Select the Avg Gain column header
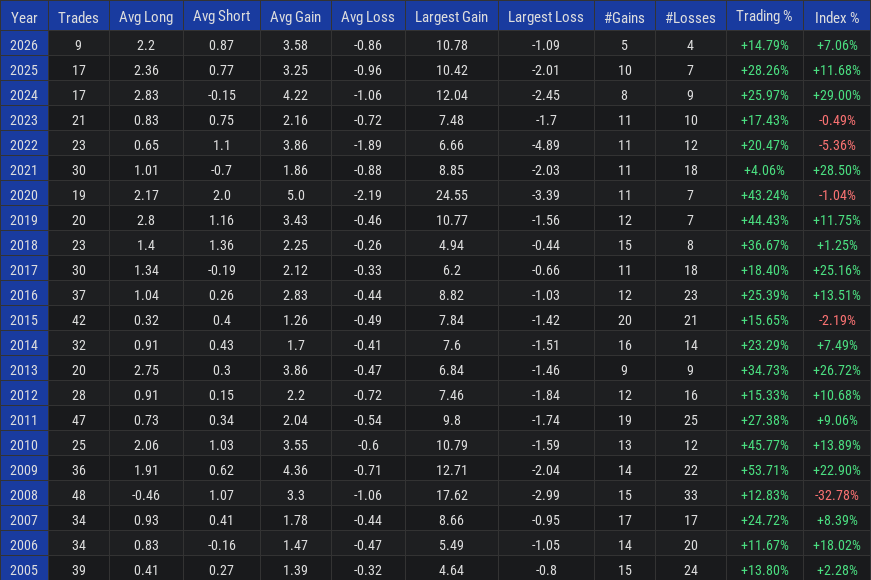 coord(296,16)
